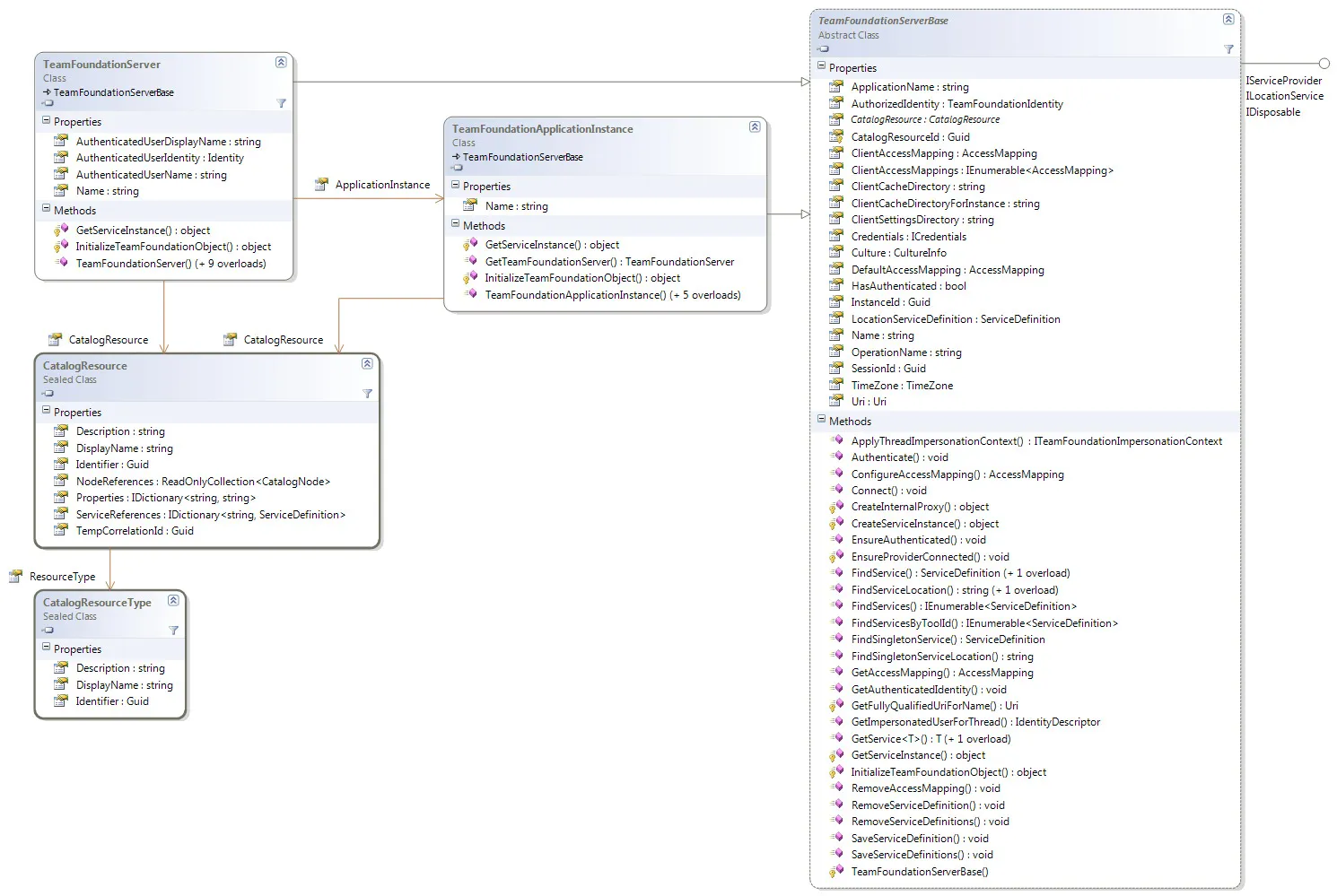Collapse Methods section in TeamFoundationServerBase
This screenshot has height=896, width=1337.
click(x=821, y=420)
